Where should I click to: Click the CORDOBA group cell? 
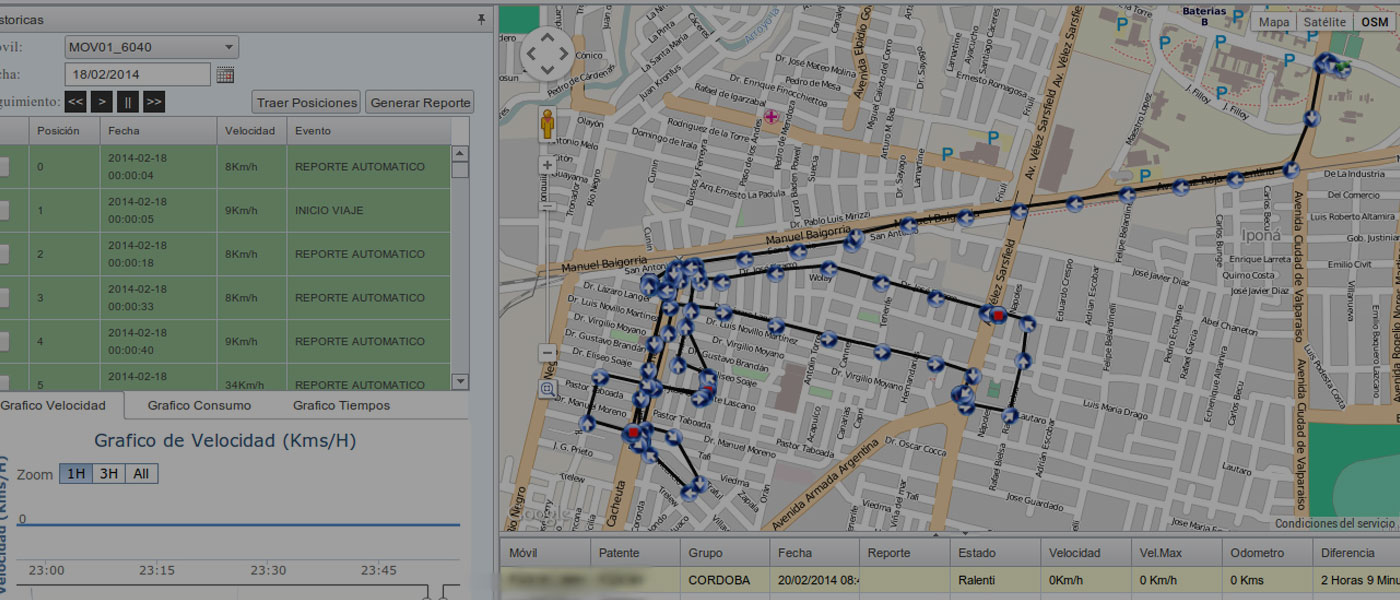coord(724,580)
